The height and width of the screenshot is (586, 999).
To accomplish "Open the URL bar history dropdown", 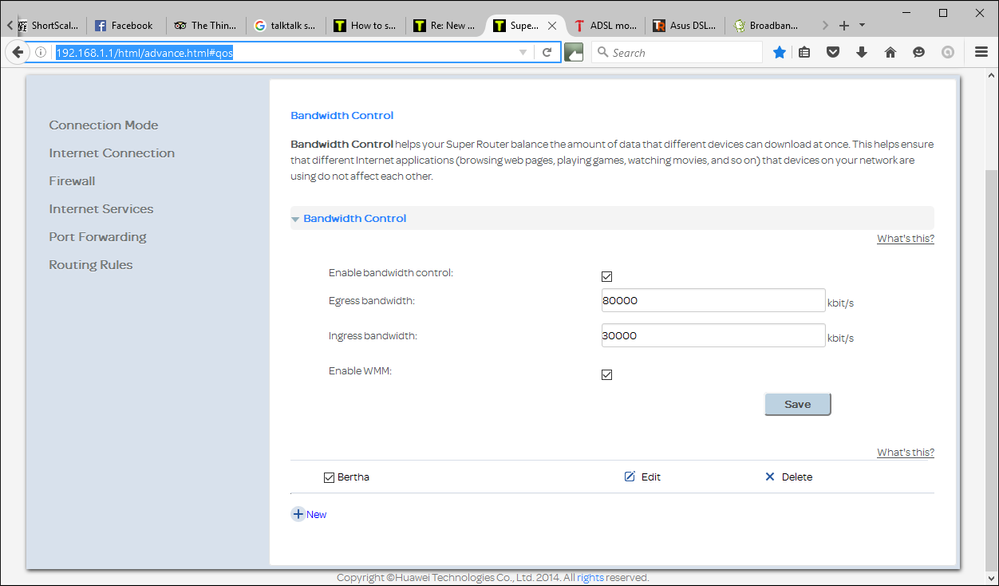I will [523, 52].
